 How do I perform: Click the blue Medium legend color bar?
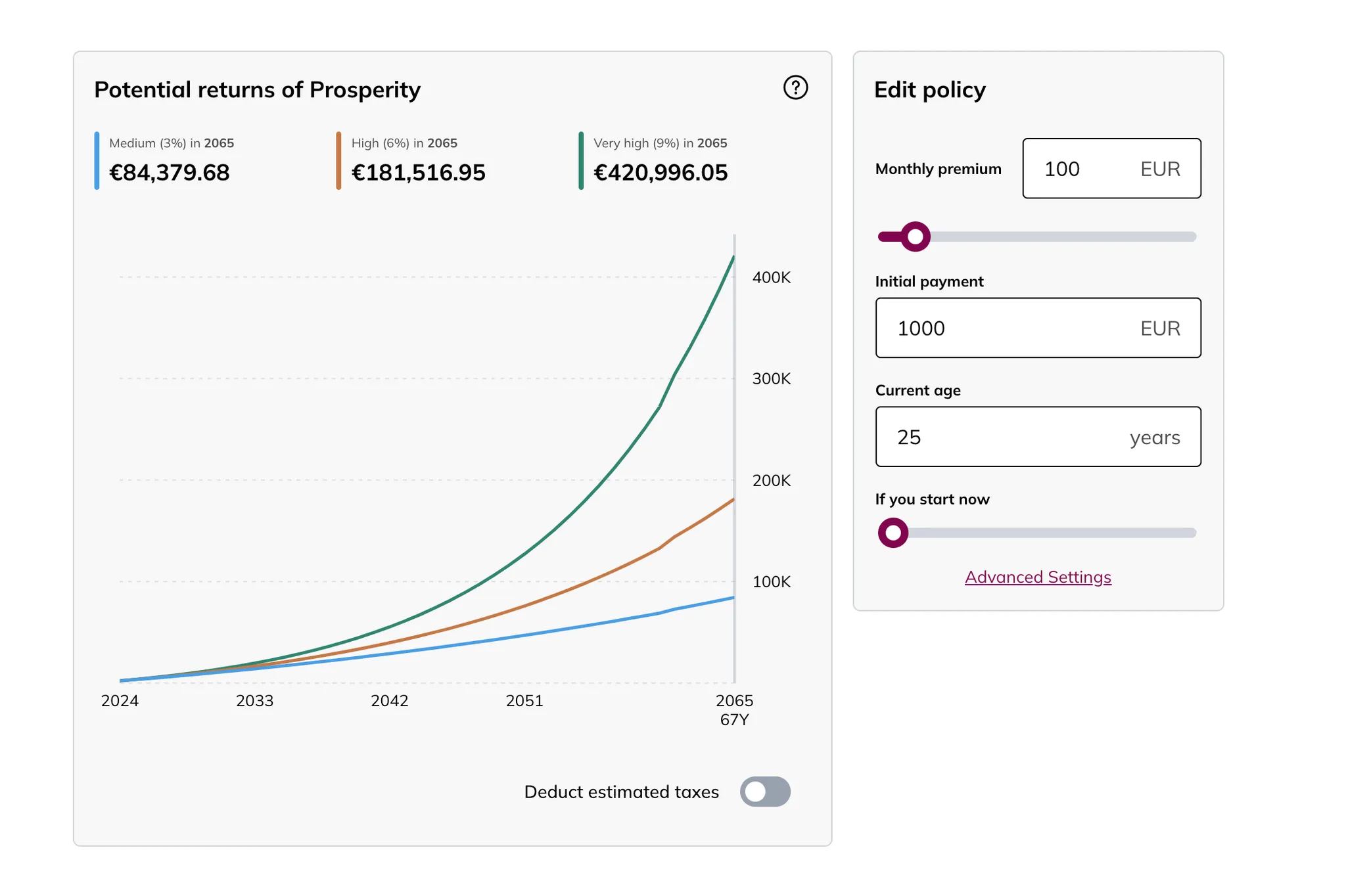click(x=97, y=161)
